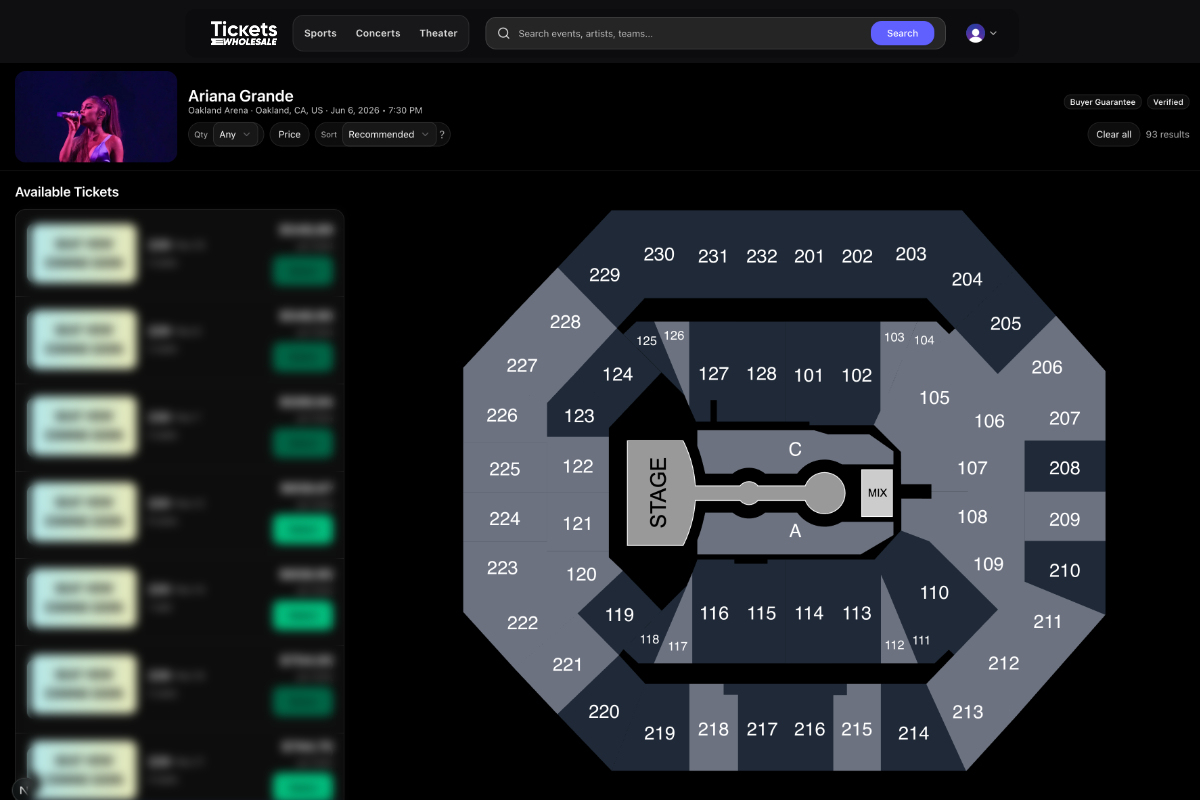Click the Clear all button

click(1113, 134)
